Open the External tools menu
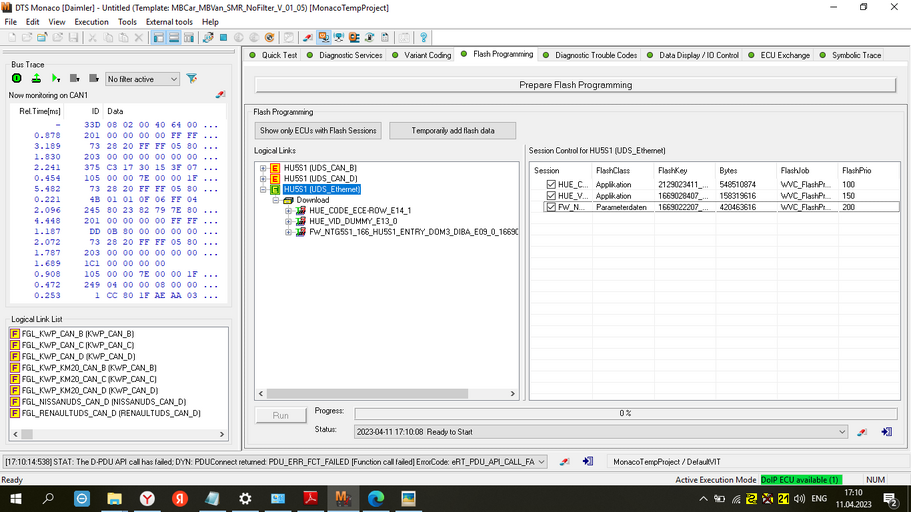This screenshot has height=512, width=911. click(169, 22)
